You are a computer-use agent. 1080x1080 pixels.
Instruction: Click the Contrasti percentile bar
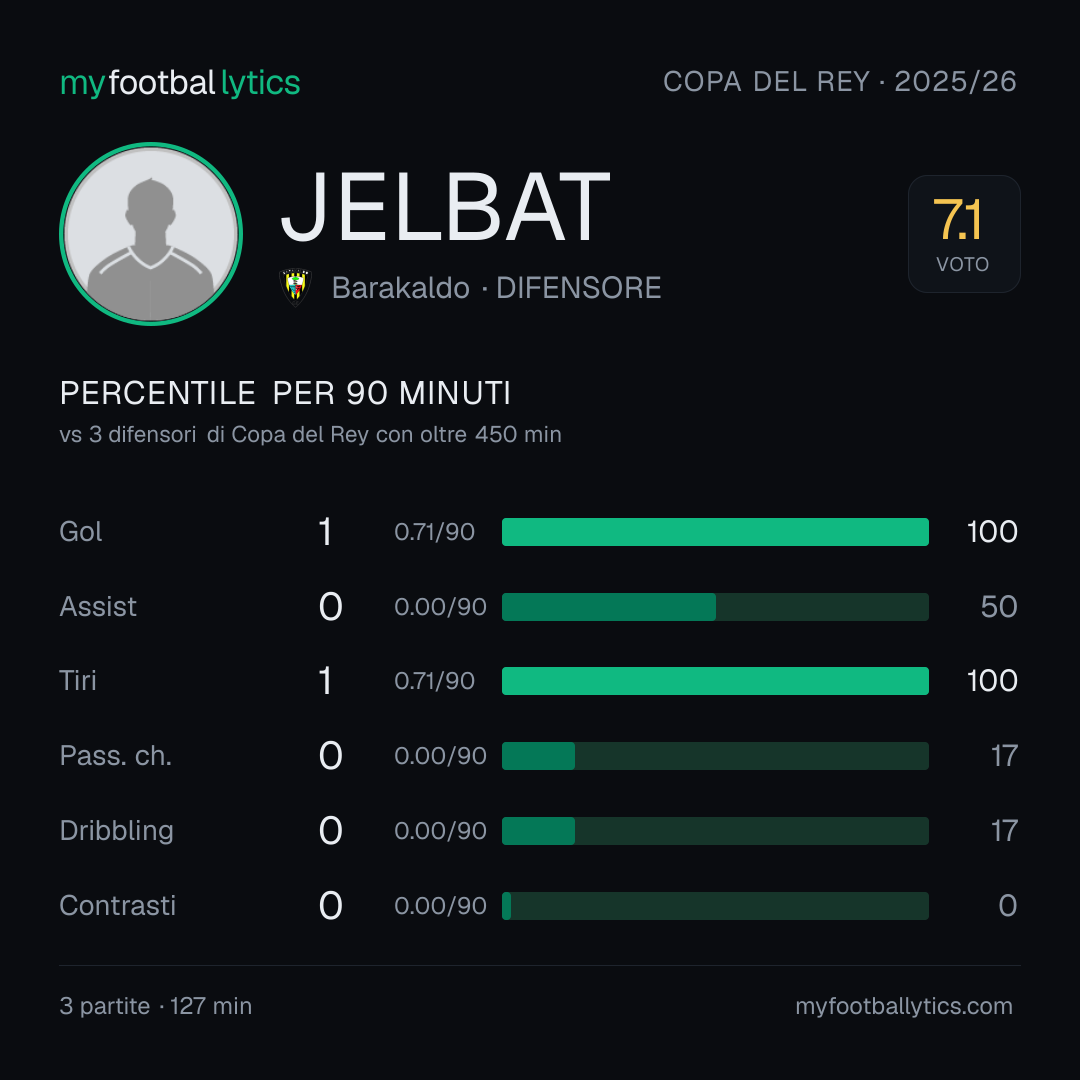pyautogui.click(x=715, y=906)
